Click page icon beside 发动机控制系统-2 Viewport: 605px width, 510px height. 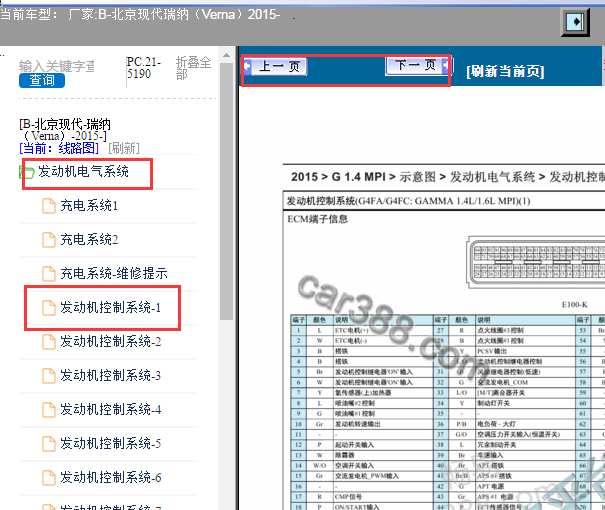[49, 341]
